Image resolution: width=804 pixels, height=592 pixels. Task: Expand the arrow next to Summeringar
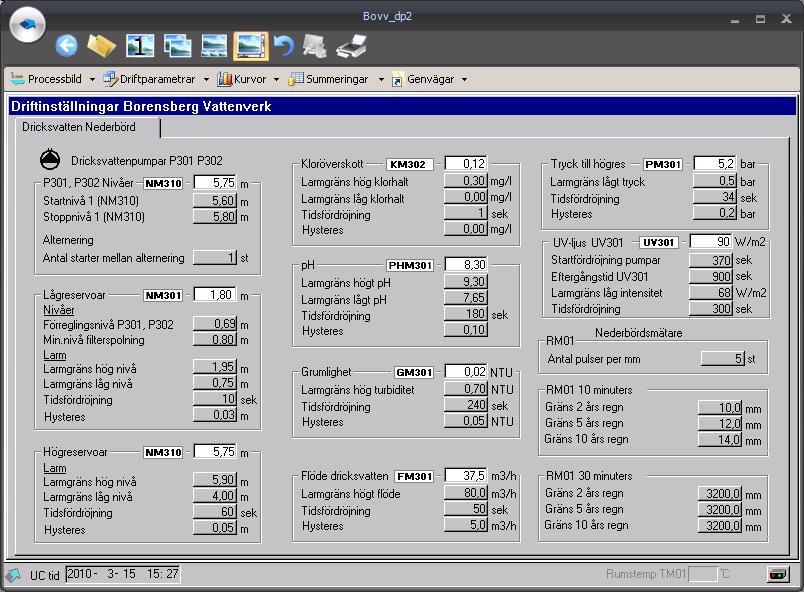point(381,80)
